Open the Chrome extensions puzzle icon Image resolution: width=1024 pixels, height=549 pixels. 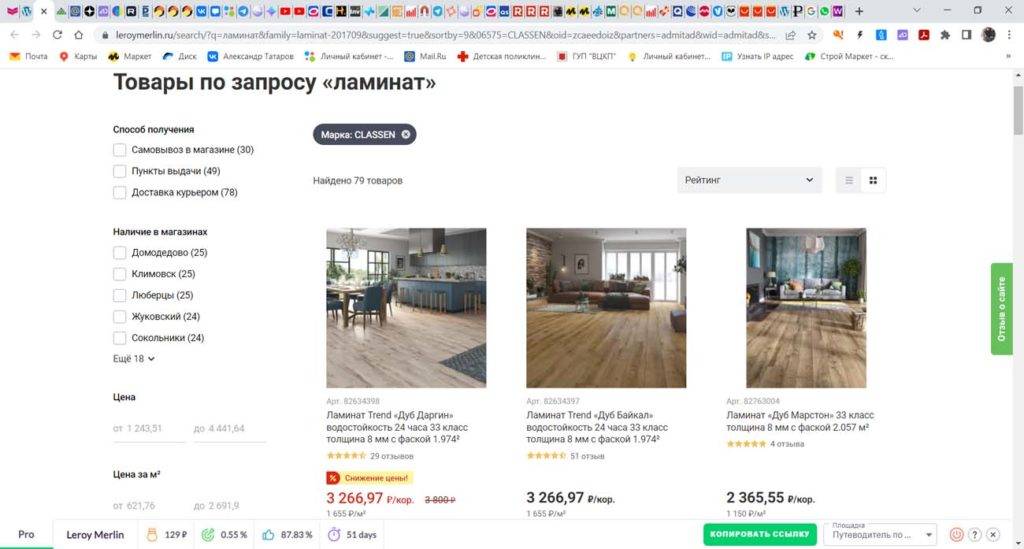943,34
